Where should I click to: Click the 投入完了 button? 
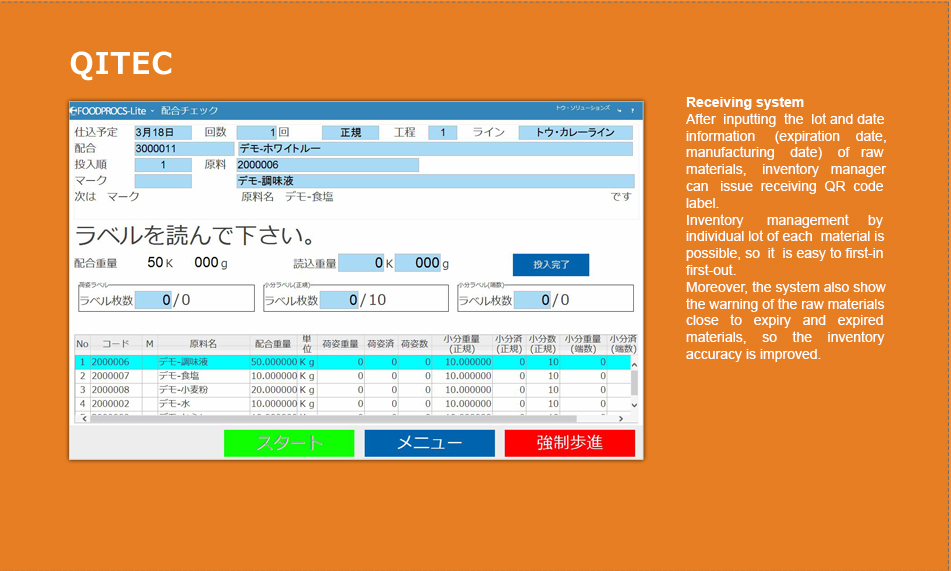tap(550, 264)
